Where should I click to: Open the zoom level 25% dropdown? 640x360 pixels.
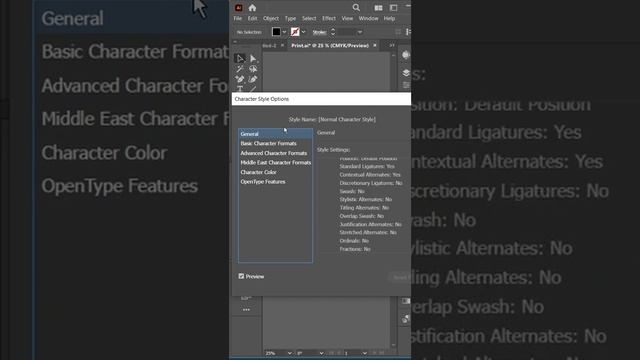click(x=289, y=353)
